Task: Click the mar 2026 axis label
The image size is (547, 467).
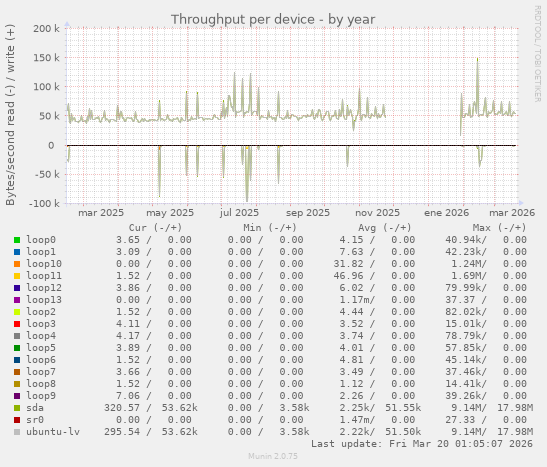Action: click(512, 213)
